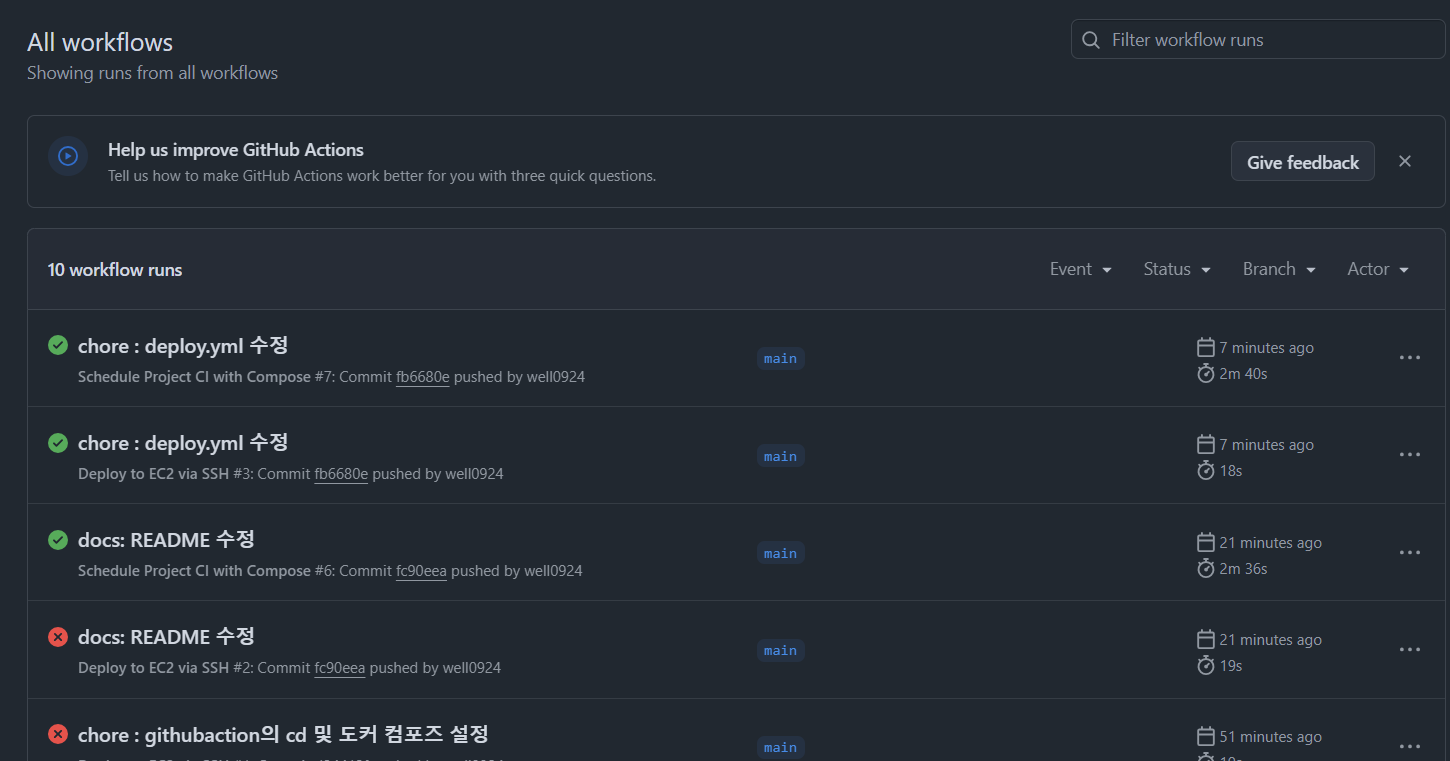The width and height of the screenshot is (1450, 761).
Task: Open three-dot menu for CI run #7
Action: click(1410, 358)
